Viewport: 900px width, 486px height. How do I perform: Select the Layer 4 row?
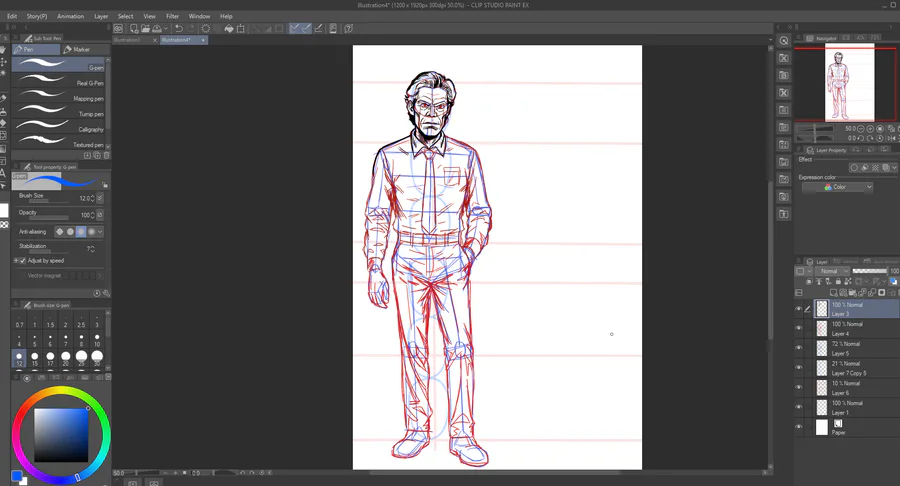pos(856,329)
